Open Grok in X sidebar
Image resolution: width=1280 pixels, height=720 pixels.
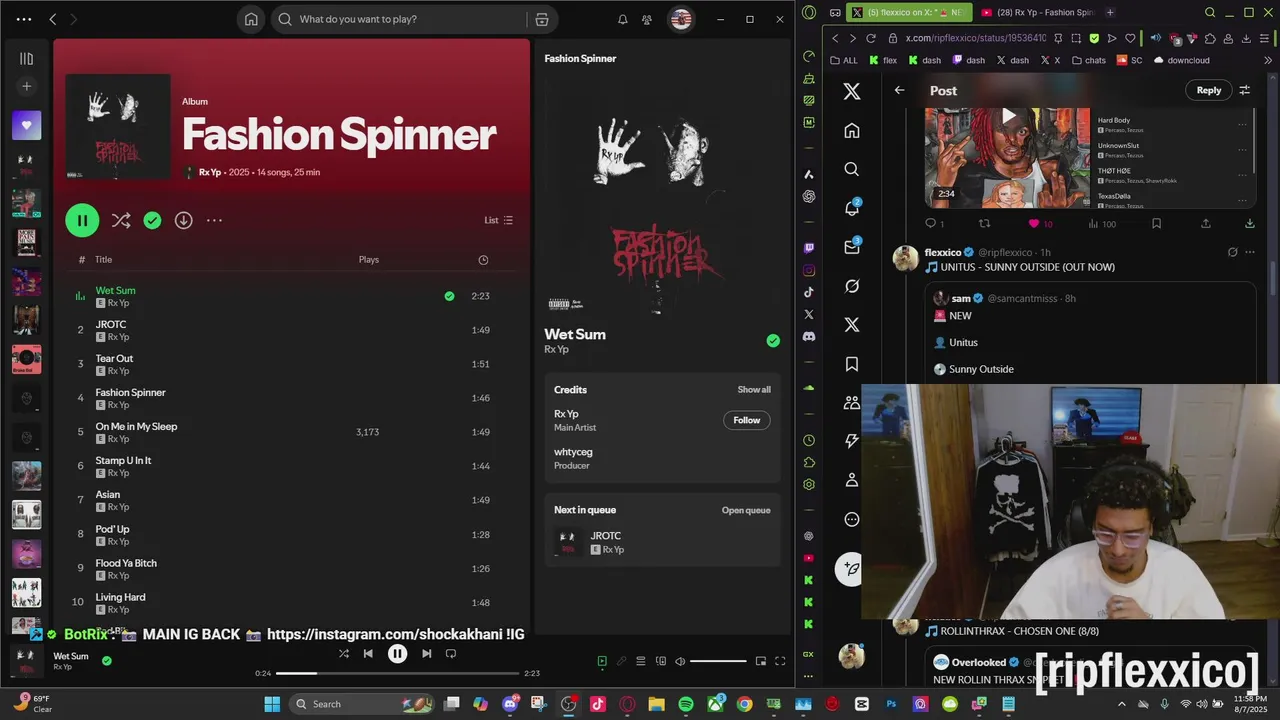coord(852,286)
